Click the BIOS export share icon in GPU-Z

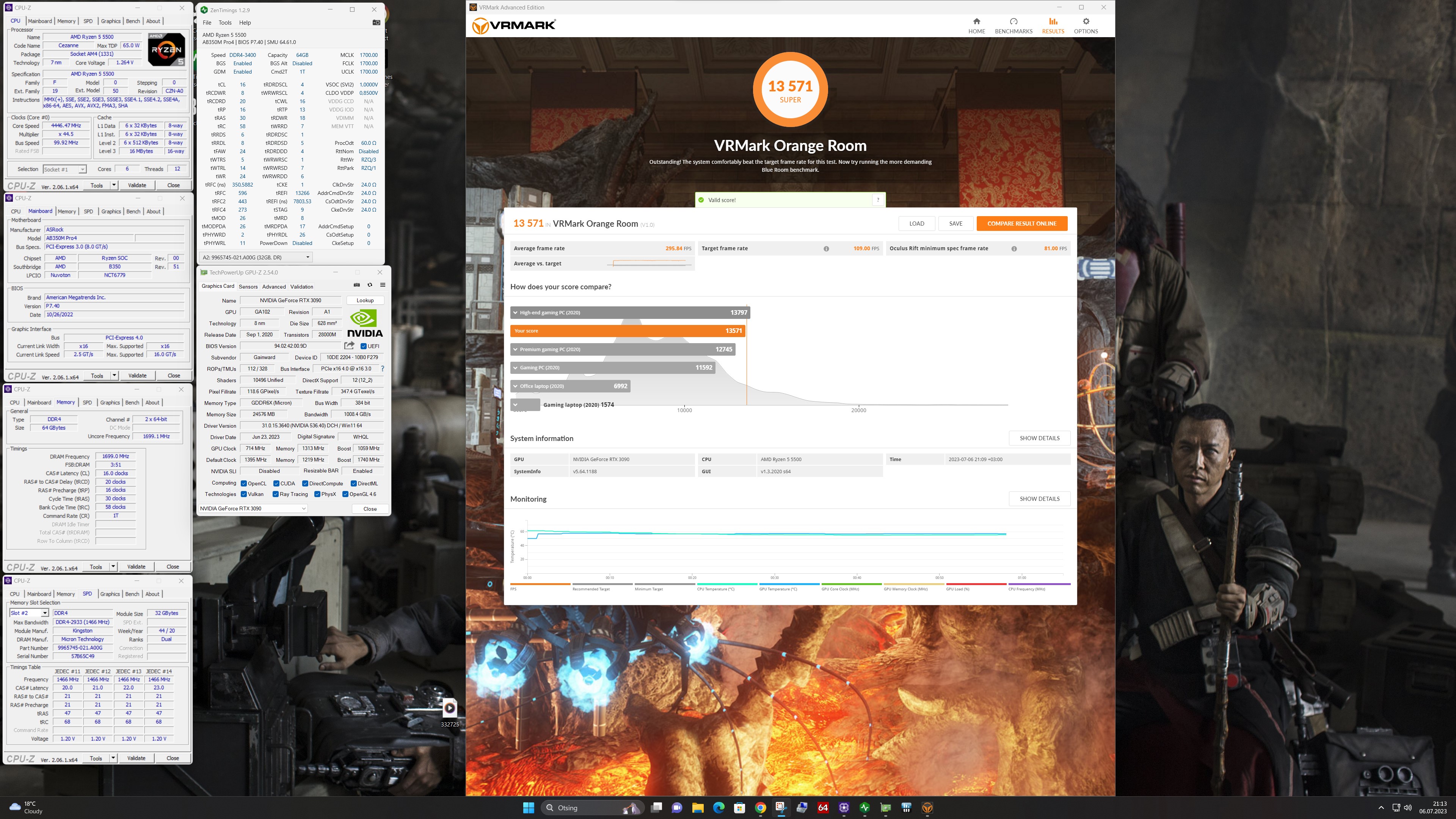tap(349, 345)
